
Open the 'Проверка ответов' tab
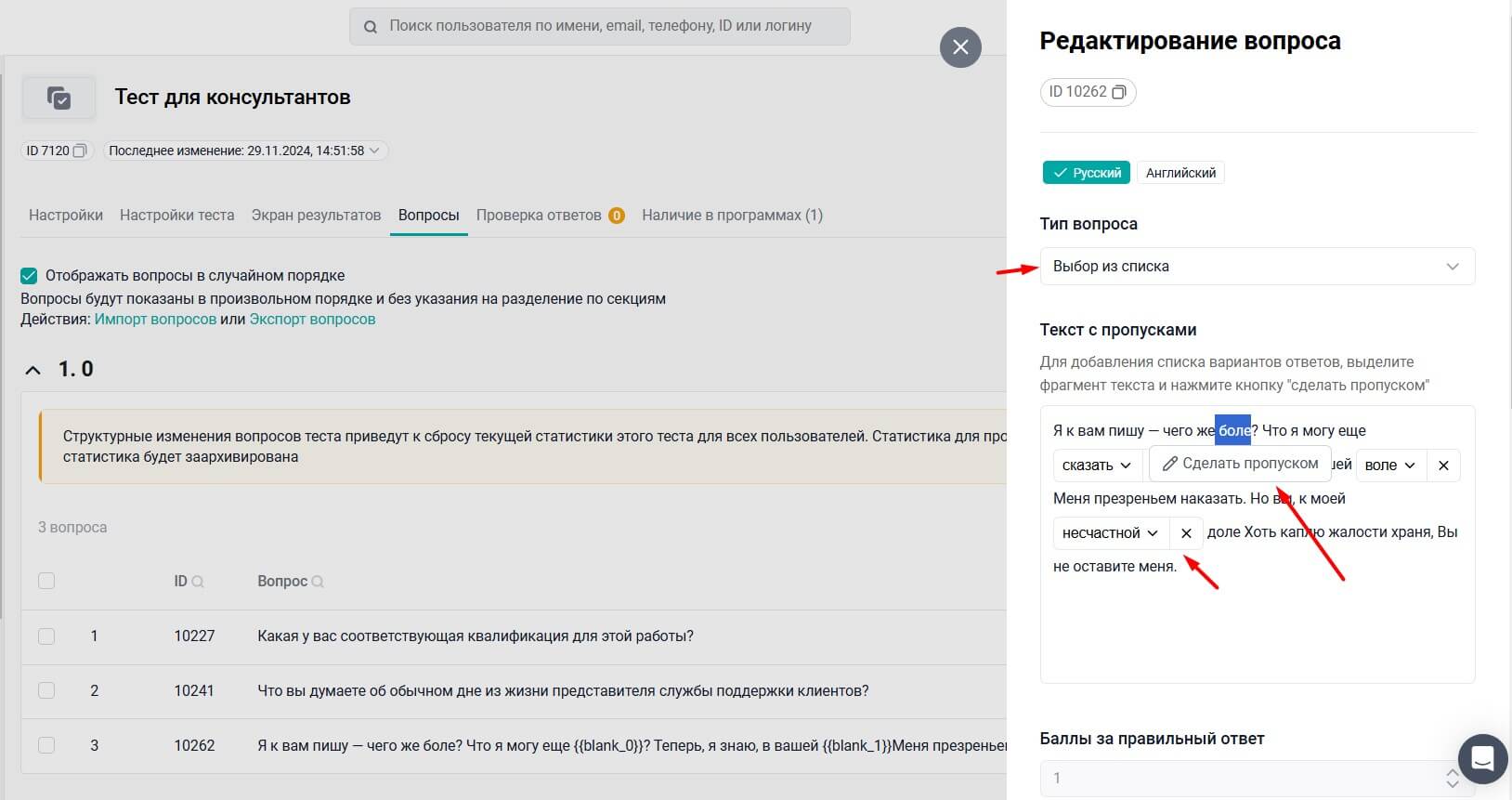coord(539,215)
